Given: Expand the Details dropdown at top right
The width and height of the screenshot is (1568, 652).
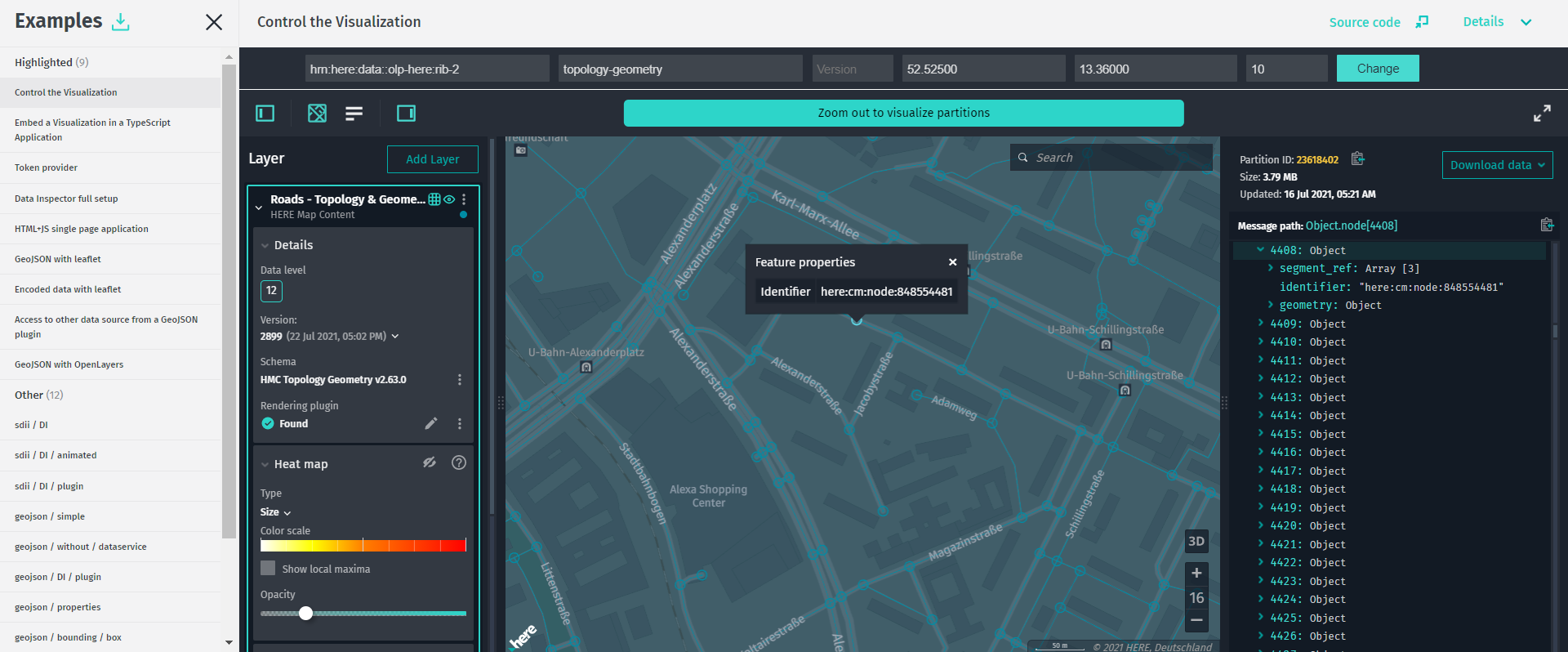Looking at the screenshot, I should (1497, 22).
